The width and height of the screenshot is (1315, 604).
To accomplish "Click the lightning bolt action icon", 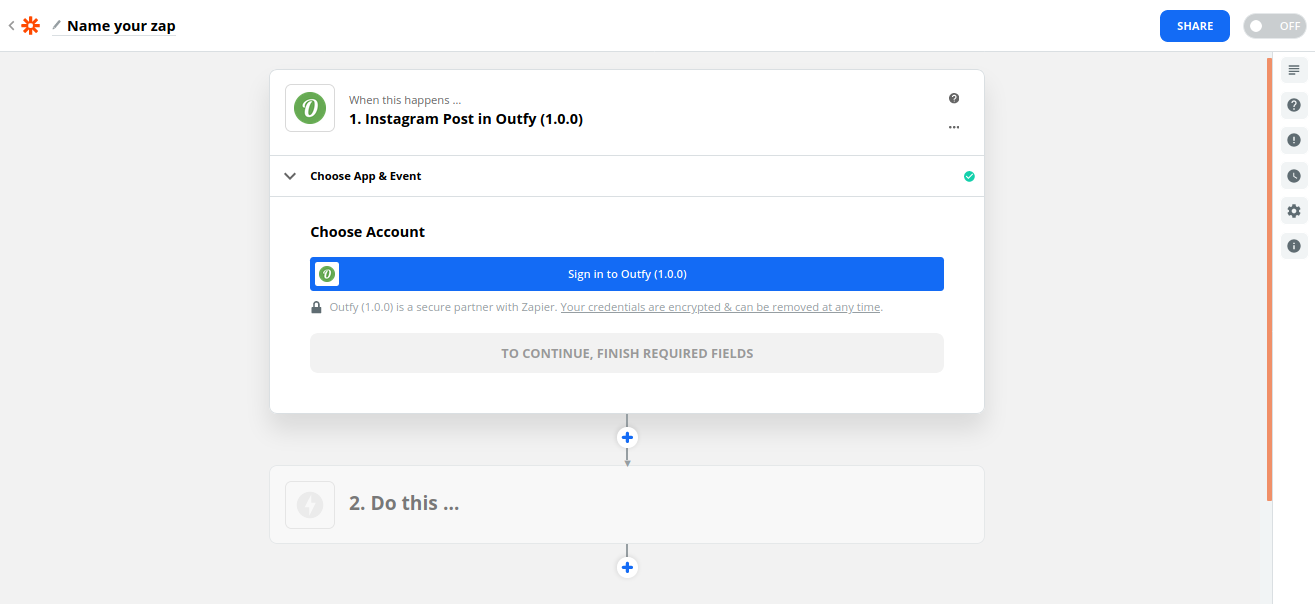I will click(310, 505).
